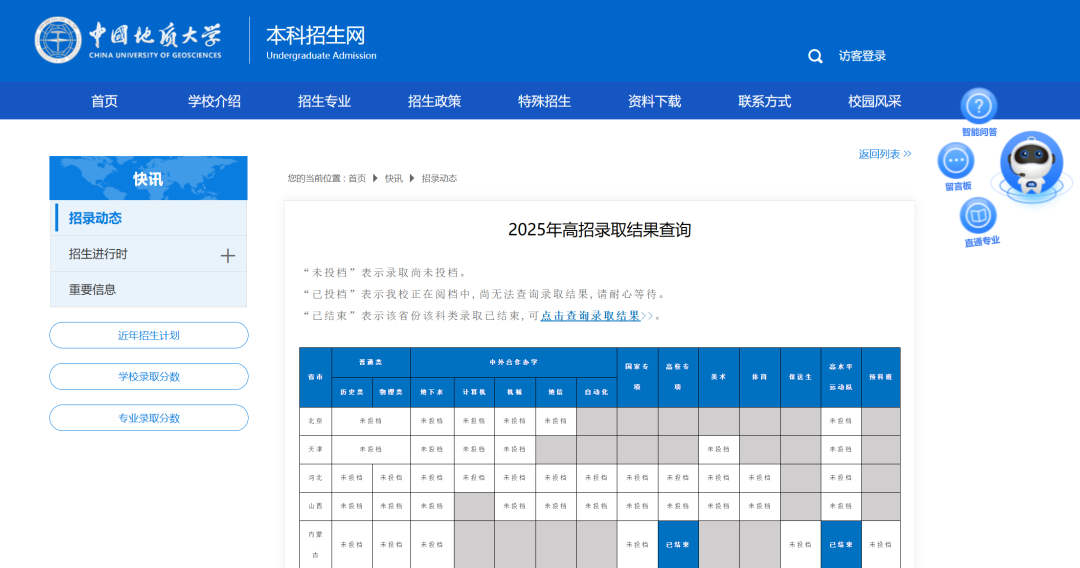This screenshot has height=568, width=1080.
Task: Select 招录动态 sidebar item
Action: pos(148,218)
